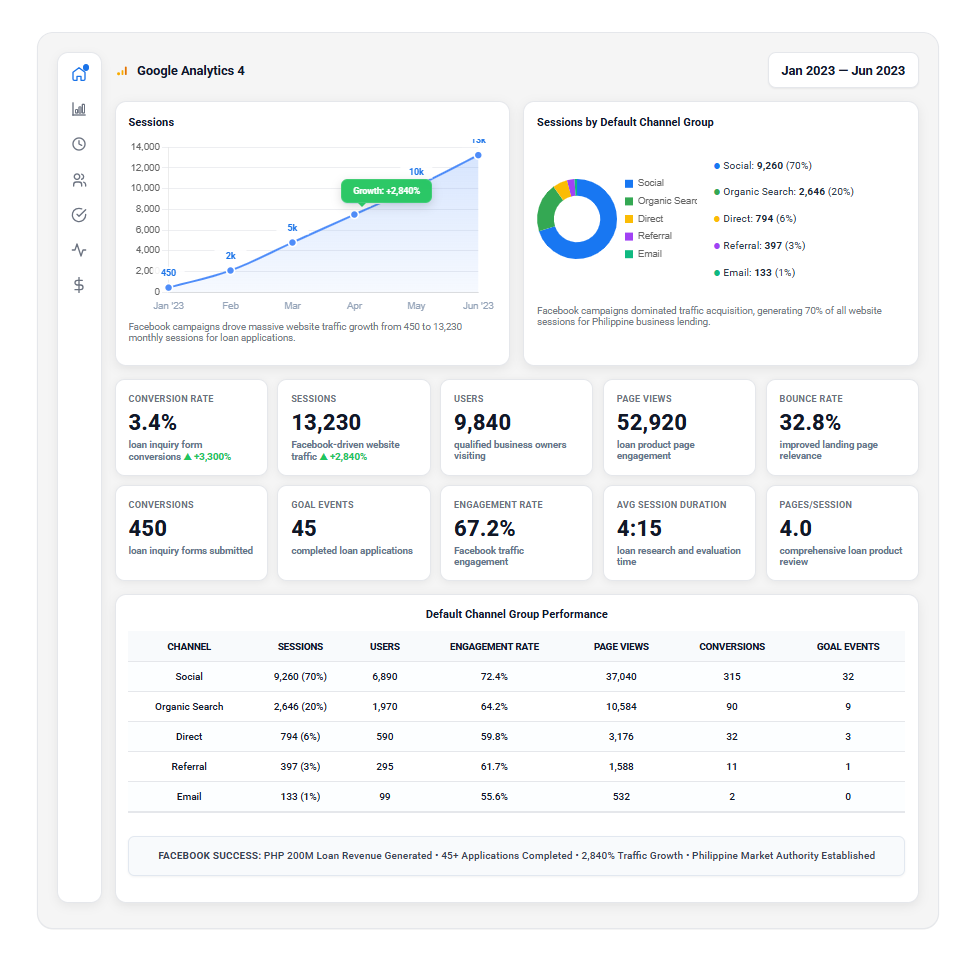Sort table by the Page Views column header
The height and width of the screenshot is (976, 976).
621,647
